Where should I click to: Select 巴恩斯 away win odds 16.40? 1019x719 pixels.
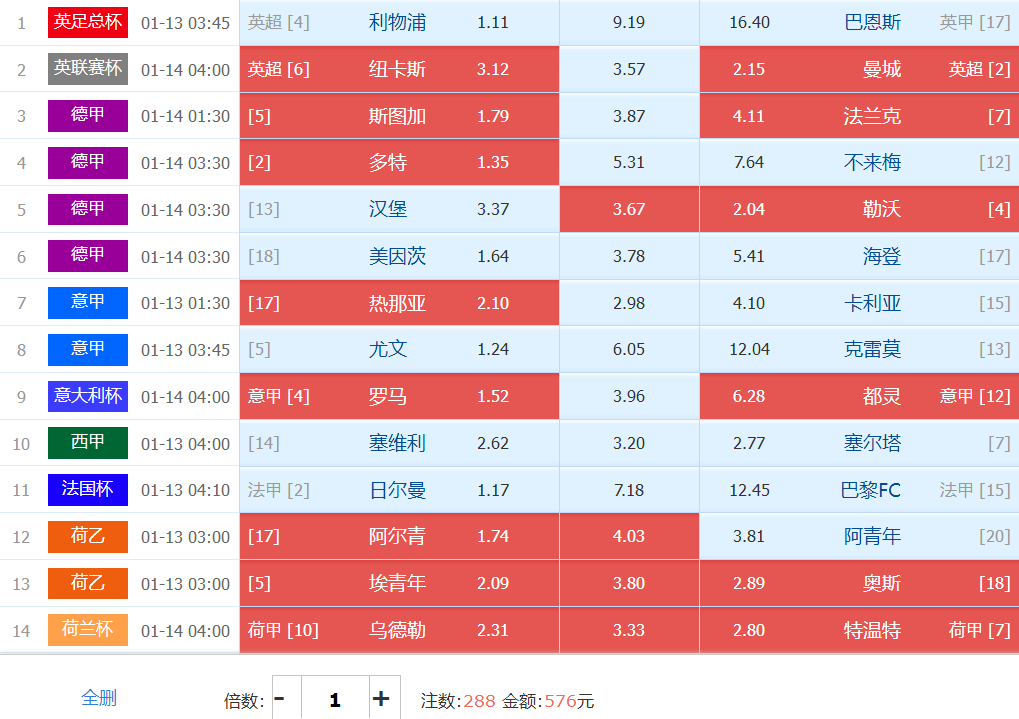[749, 23]
